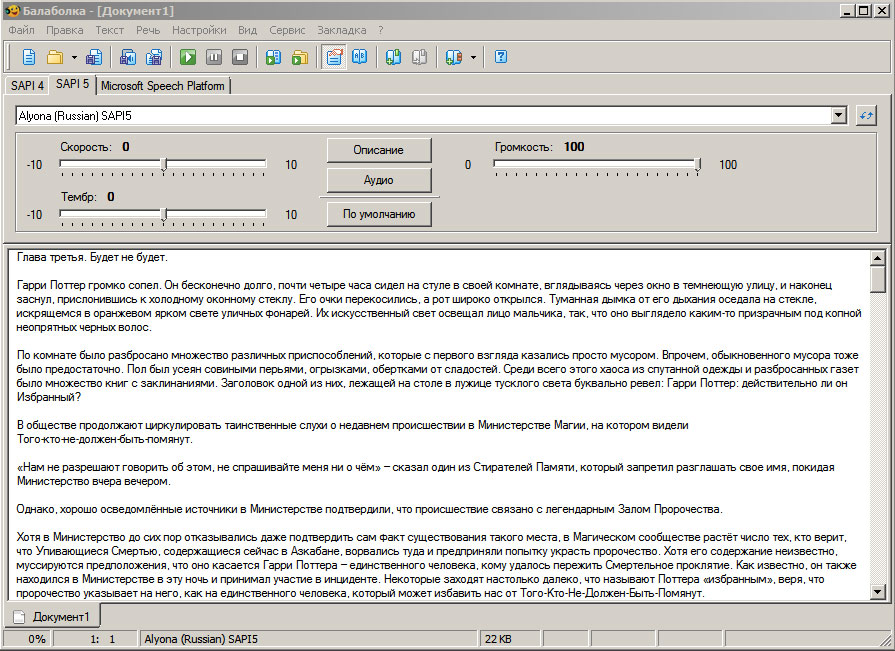Open the ? help menu
The image size is (895, 651).
(x=381, y=30)
